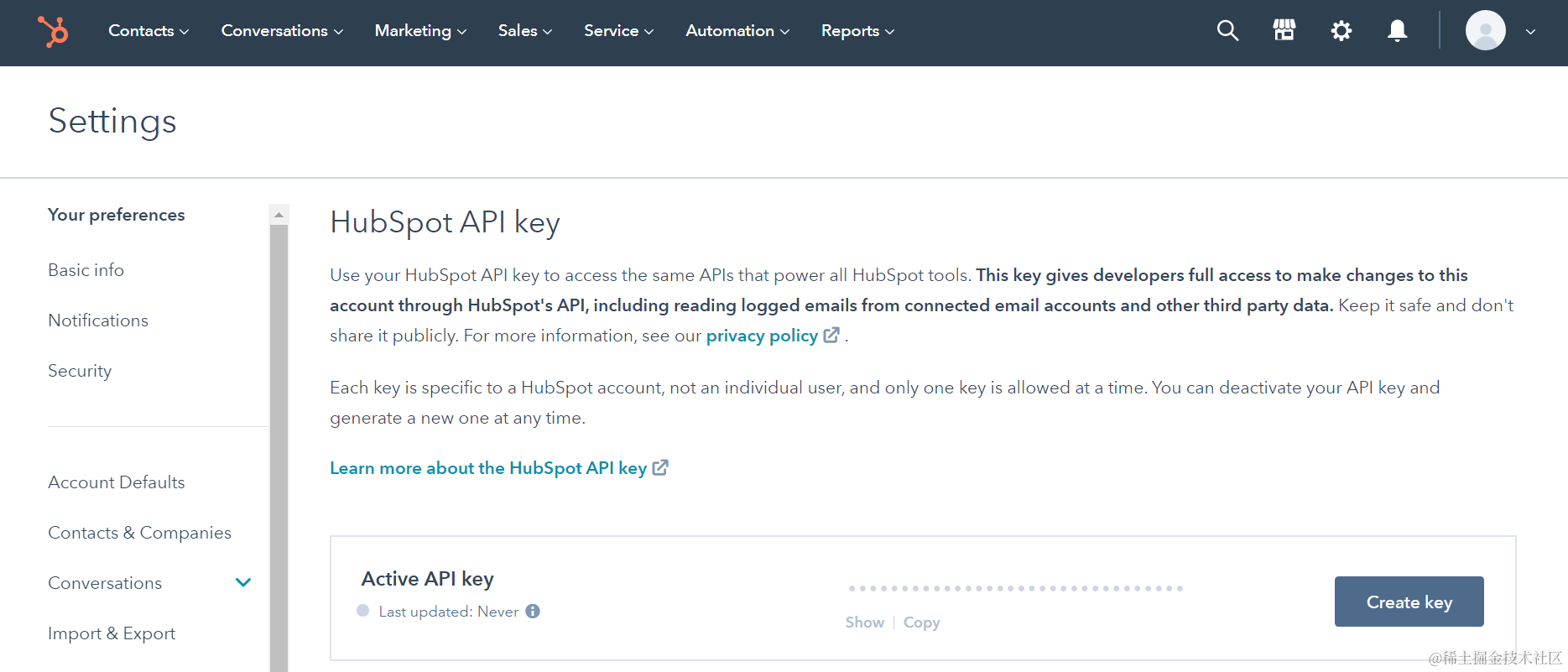Image resolution: width=1568 pixels, height=672 pixels.
Task: Select Conversations in the settings sidebar
Action: pyautogui.click(x=105, y=583)
